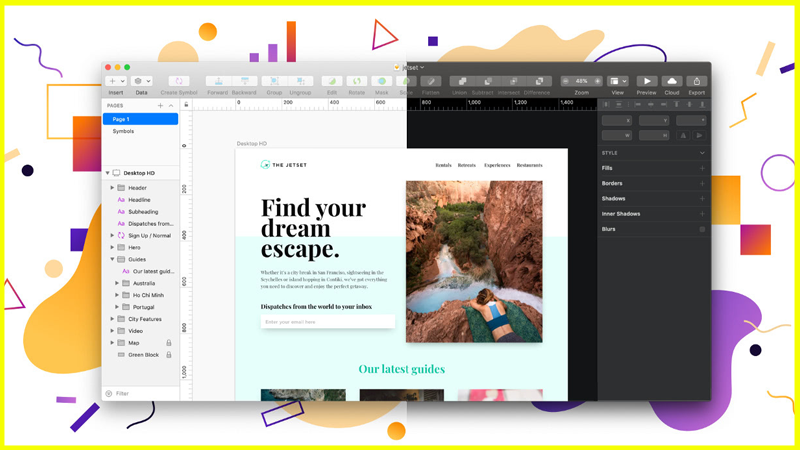Click the Rentals nav link
This screenshot has width=800, height=450.
443,165
